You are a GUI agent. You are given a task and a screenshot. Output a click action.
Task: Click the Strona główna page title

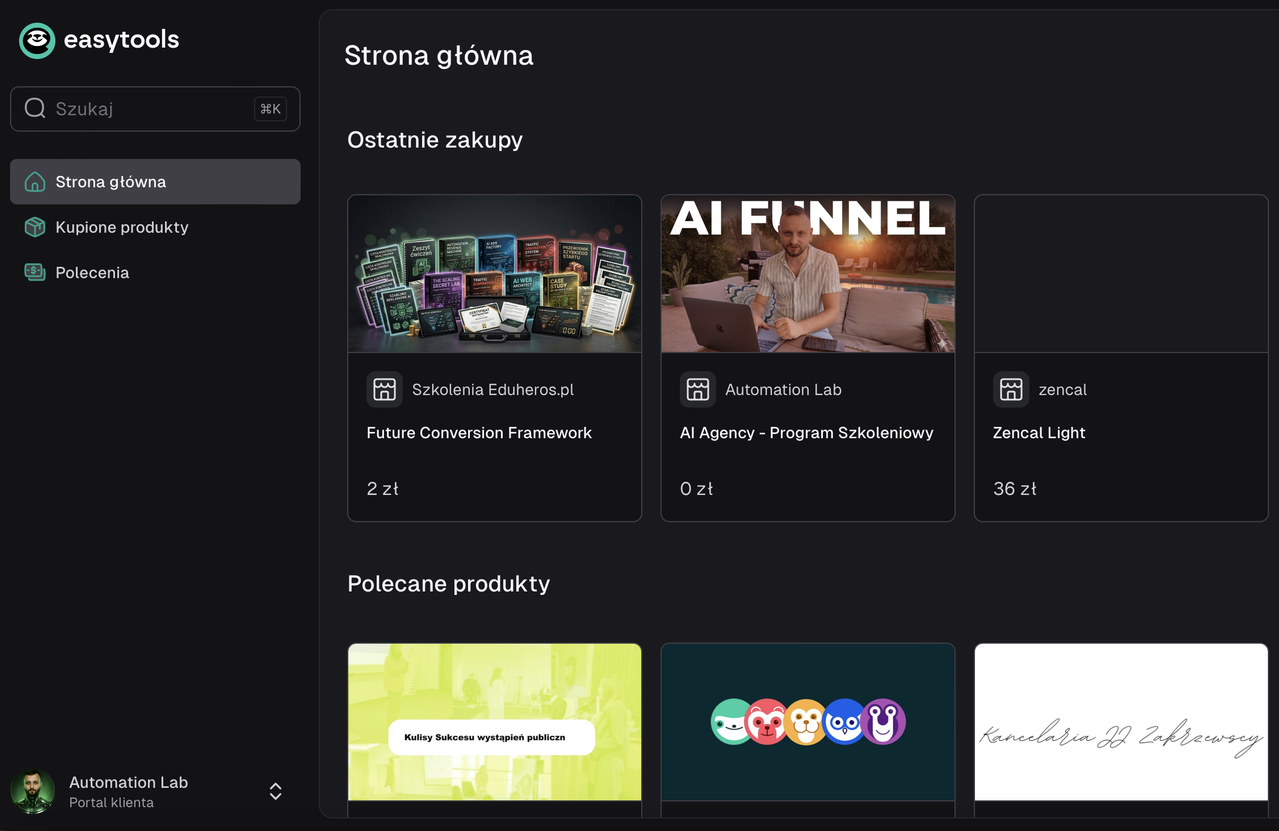click(x=439, y=55)
